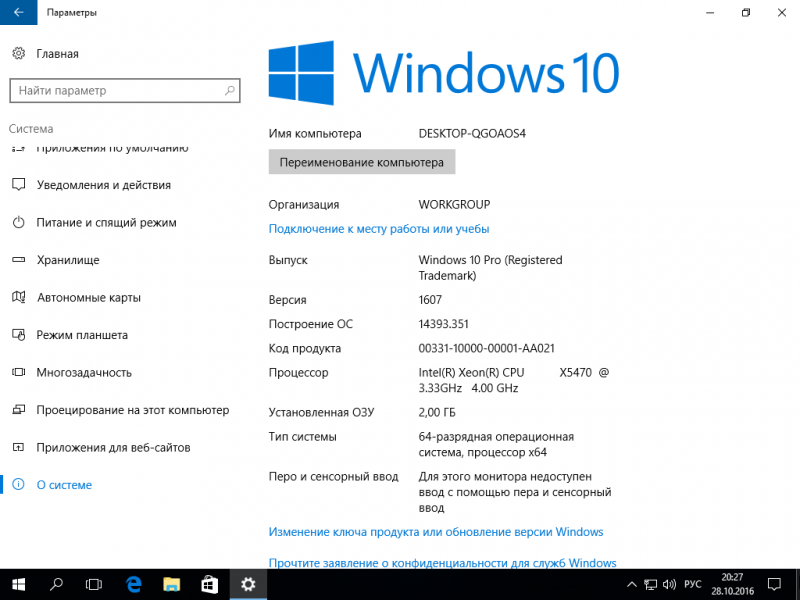Select Приложения для веб-сайтов
The image size is (800, 600).
click(113, 447)
